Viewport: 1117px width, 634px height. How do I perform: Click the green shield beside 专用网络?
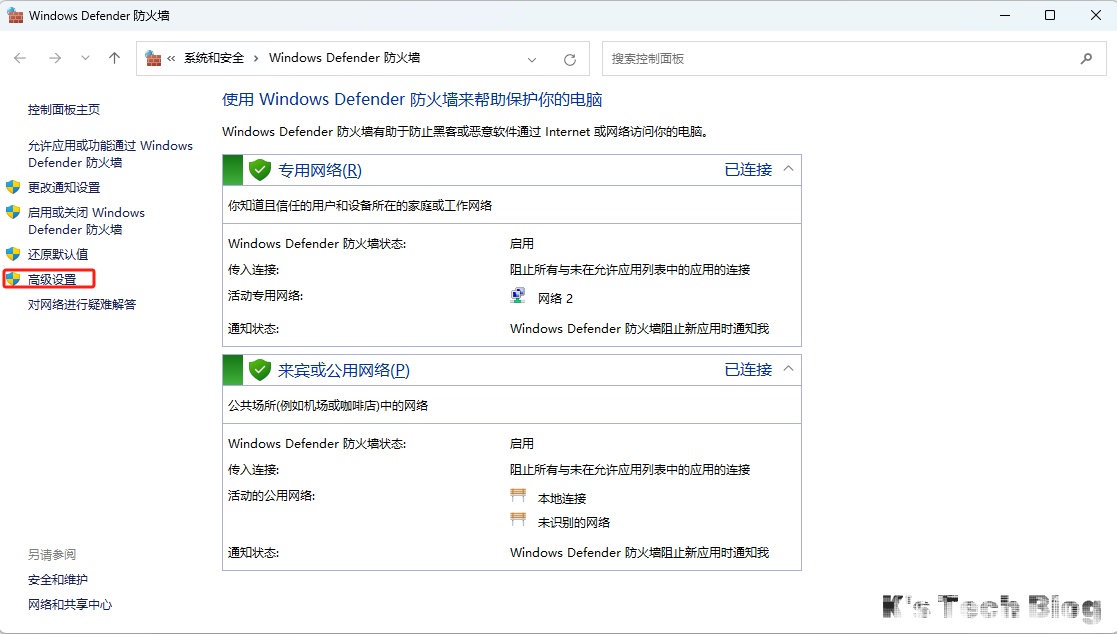click(x=260, y=170)
